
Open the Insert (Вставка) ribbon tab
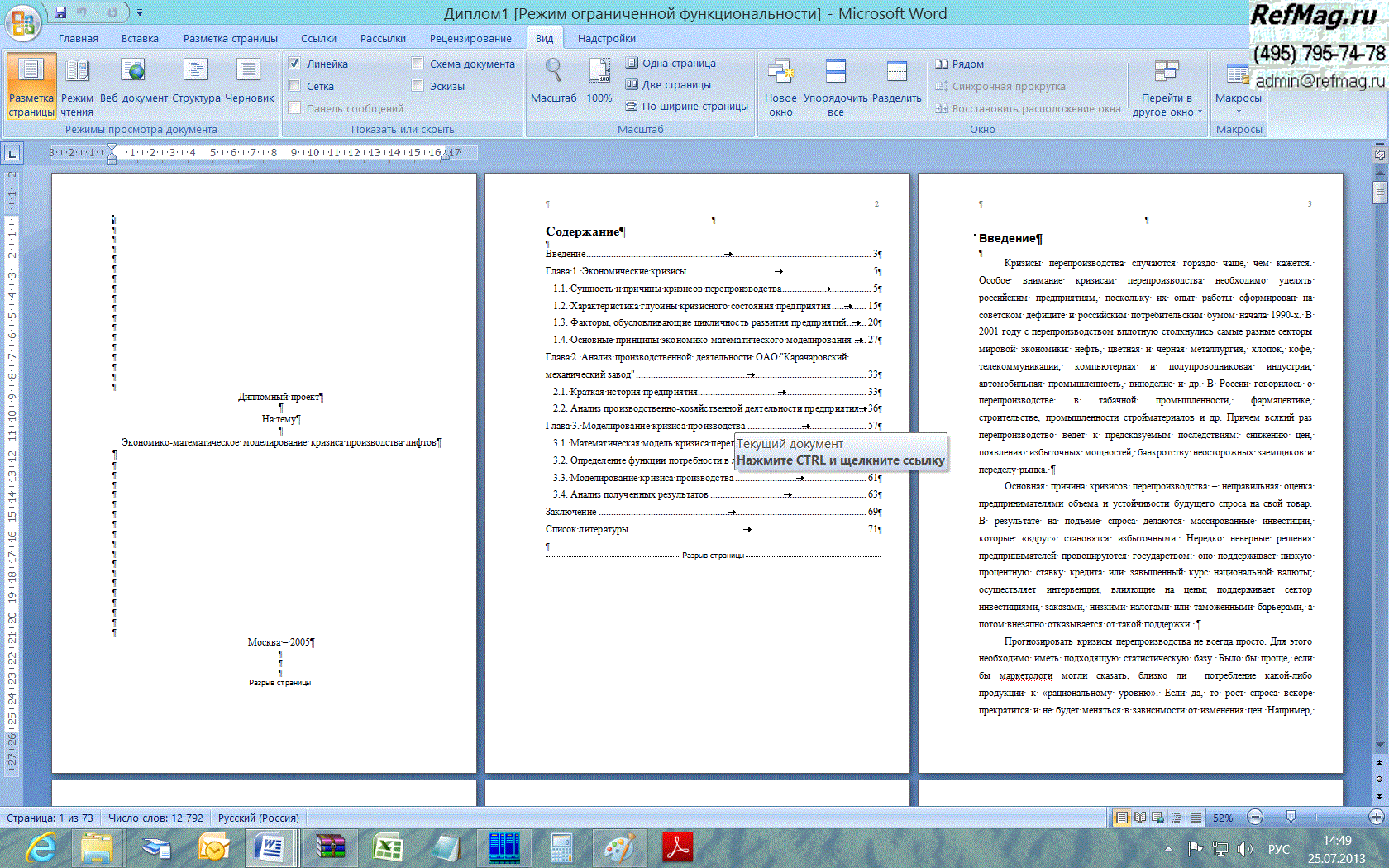[x=140, y=39]
